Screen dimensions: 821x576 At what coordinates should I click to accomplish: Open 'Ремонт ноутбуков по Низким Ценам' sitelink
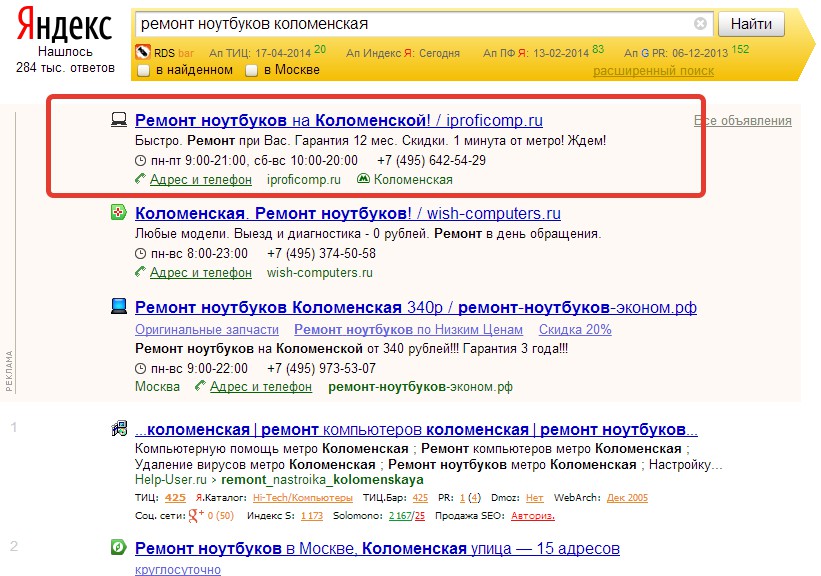pyautogui.click(x=408, y=329)
